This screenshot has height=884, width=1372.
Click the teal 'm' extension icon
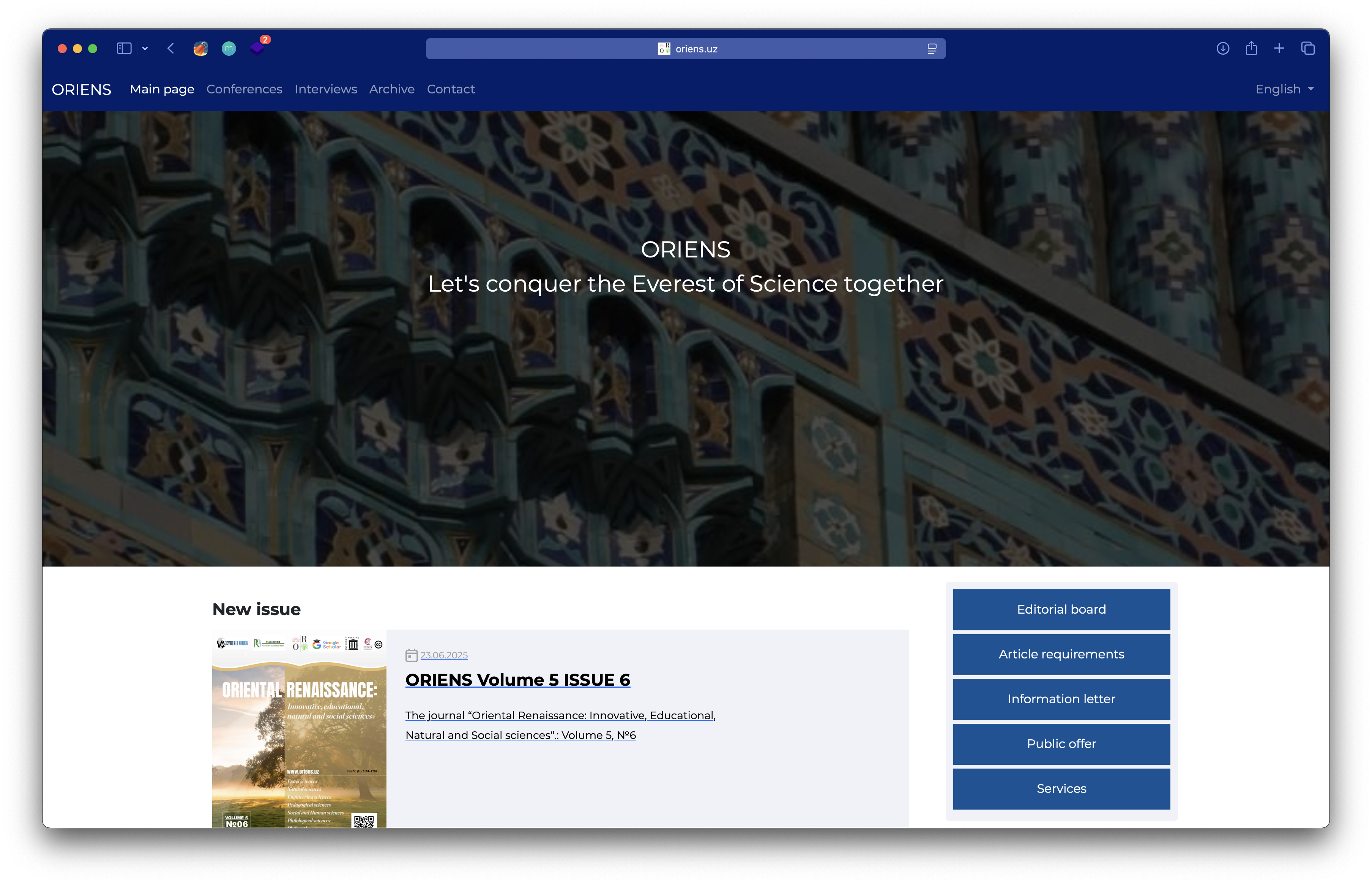[229, 48]
